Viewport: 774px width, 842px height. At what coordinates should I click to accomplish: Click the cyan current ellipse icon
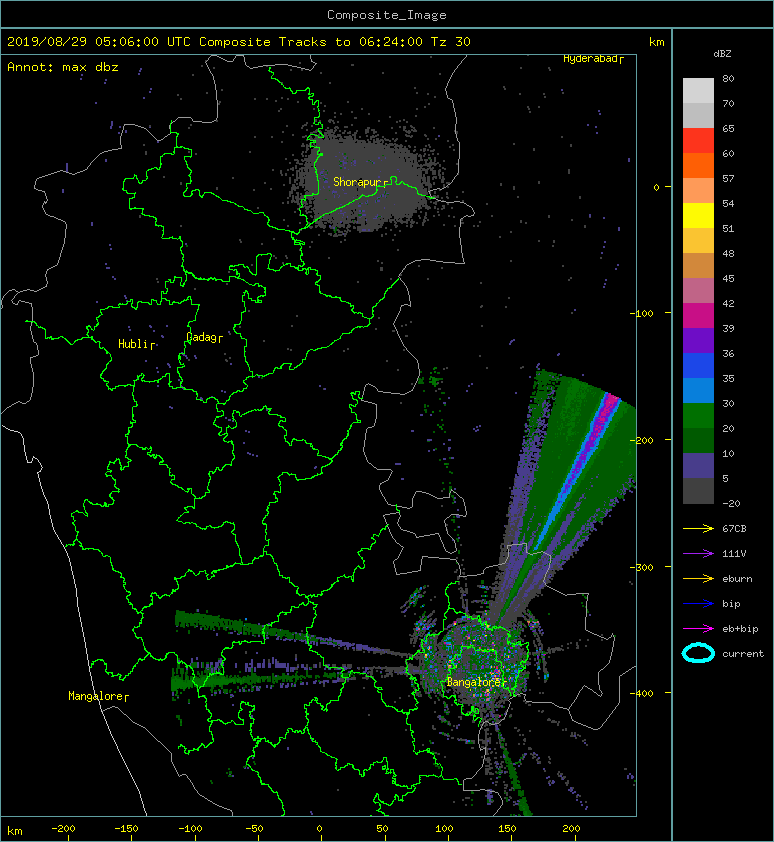click(x=698, y=654)
